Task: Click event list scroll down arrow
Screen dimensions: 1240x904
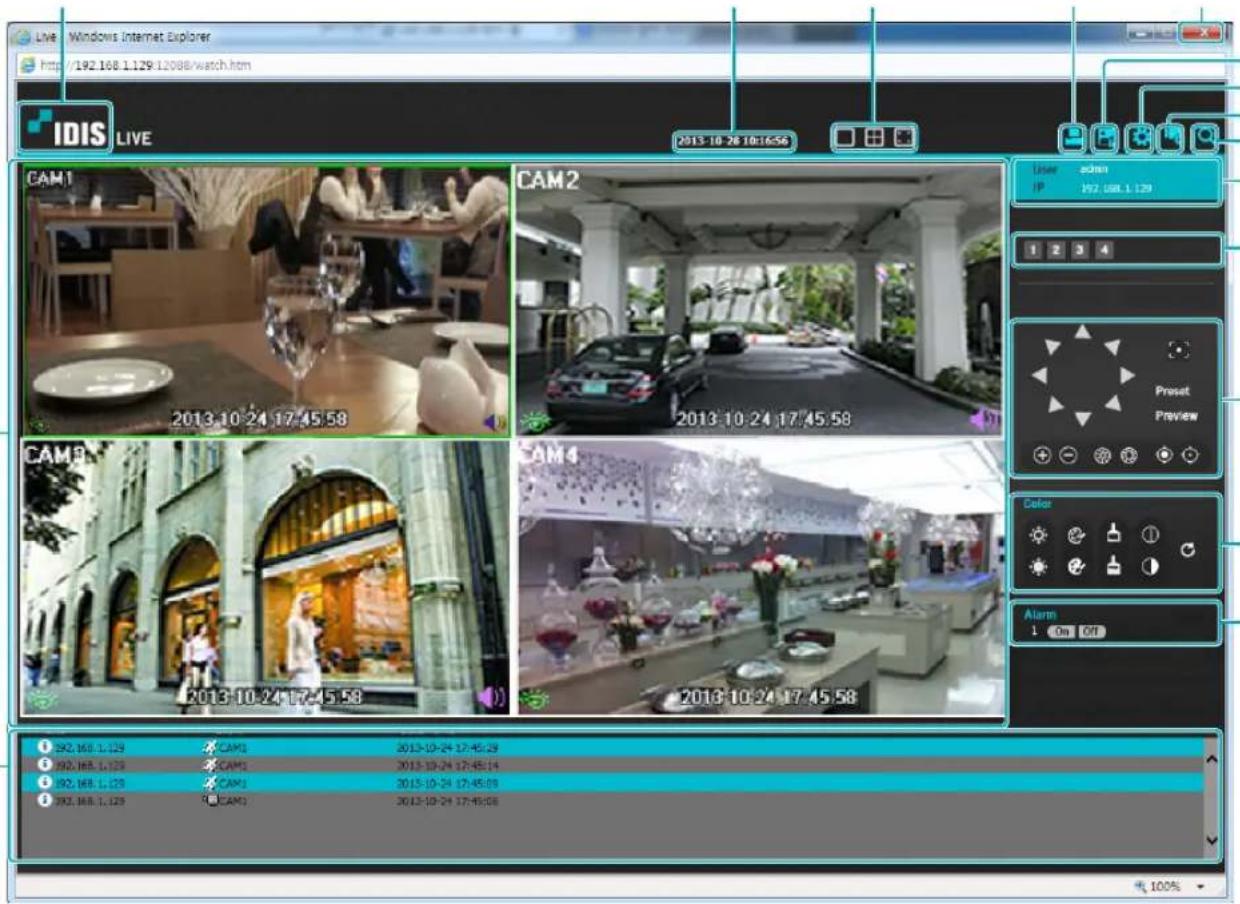Action: click(x=1212, y=841)
